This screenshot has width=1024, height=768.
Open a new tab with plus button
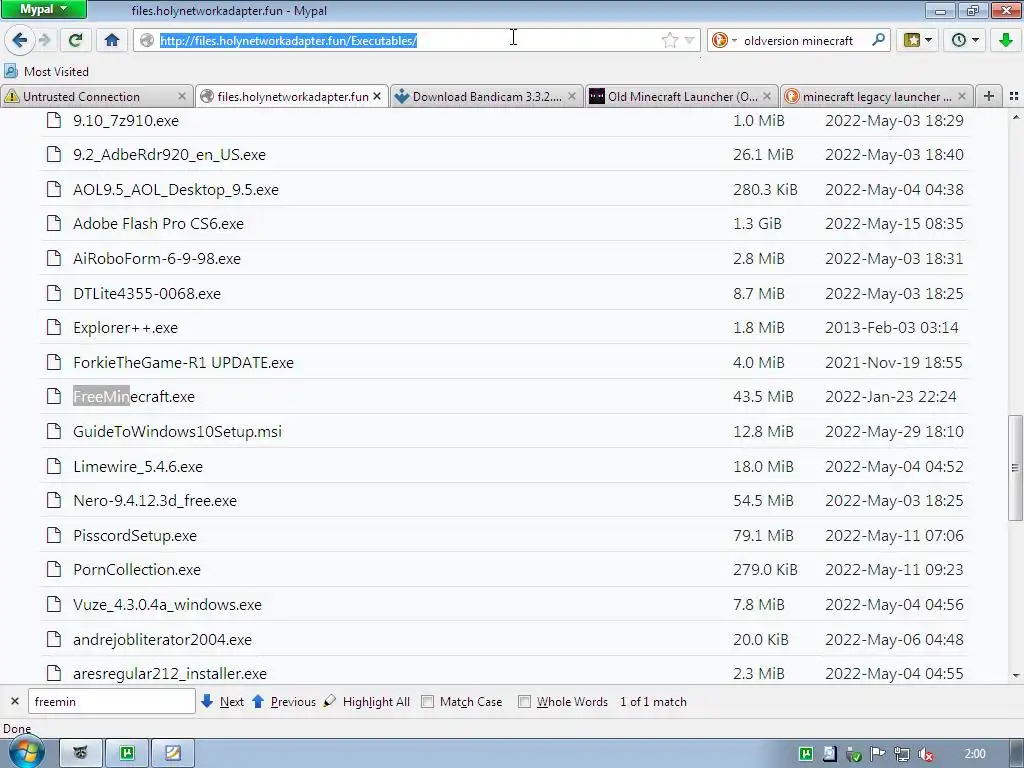pyautogui.click(x=989, y=96)
